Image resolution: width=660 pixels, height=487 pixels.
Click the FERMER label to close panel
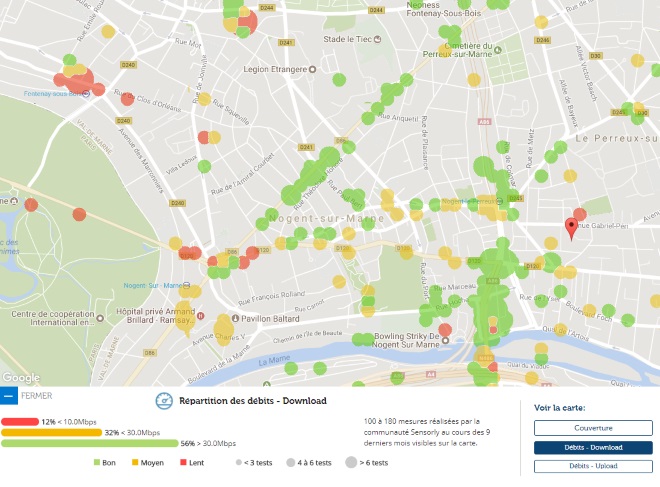click(x=36, y=395)
